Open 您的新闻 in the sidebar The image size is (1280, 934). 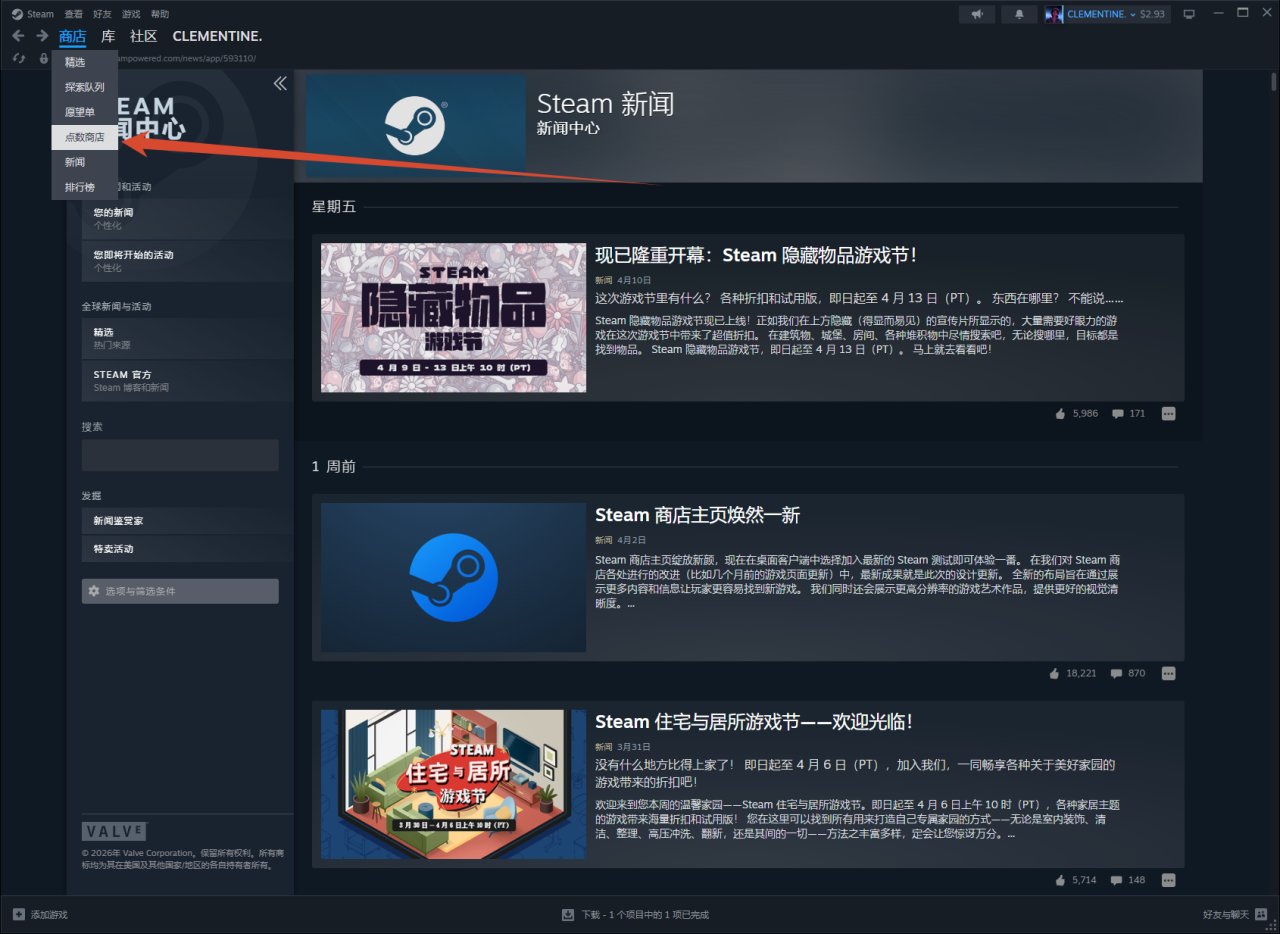click(x=187, y=219)
